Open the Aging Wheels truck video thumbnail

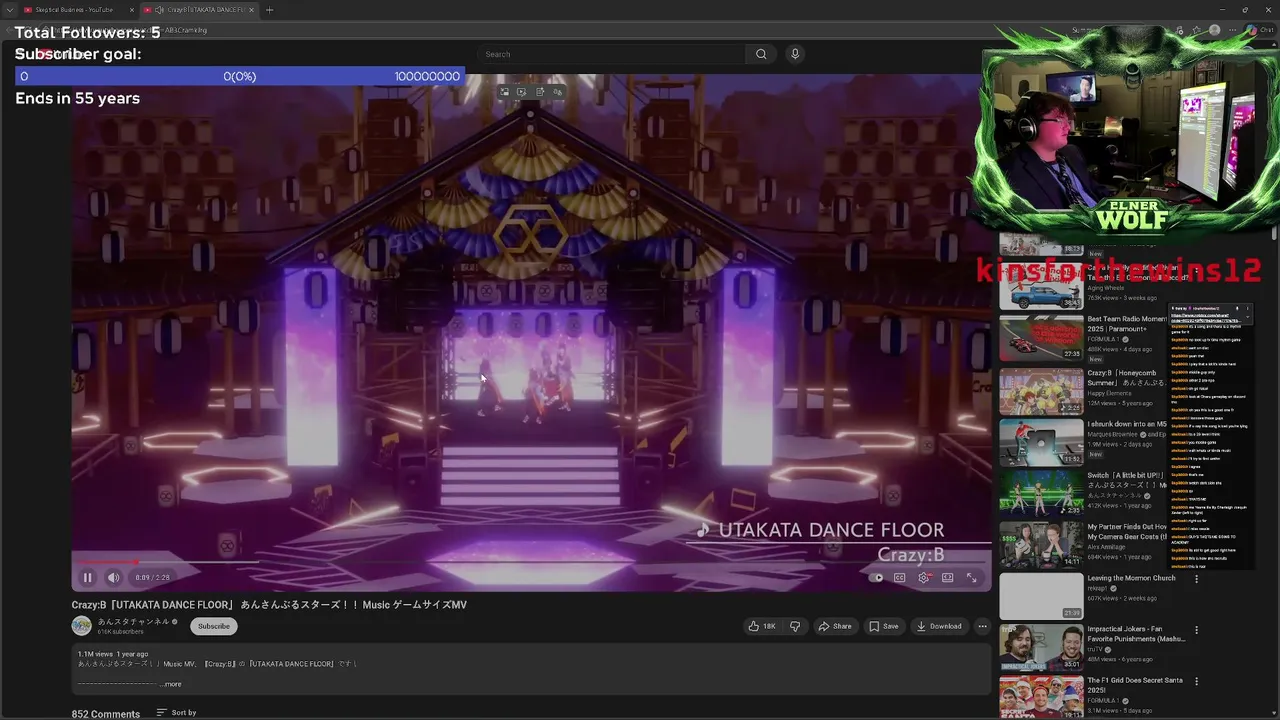1041,286
